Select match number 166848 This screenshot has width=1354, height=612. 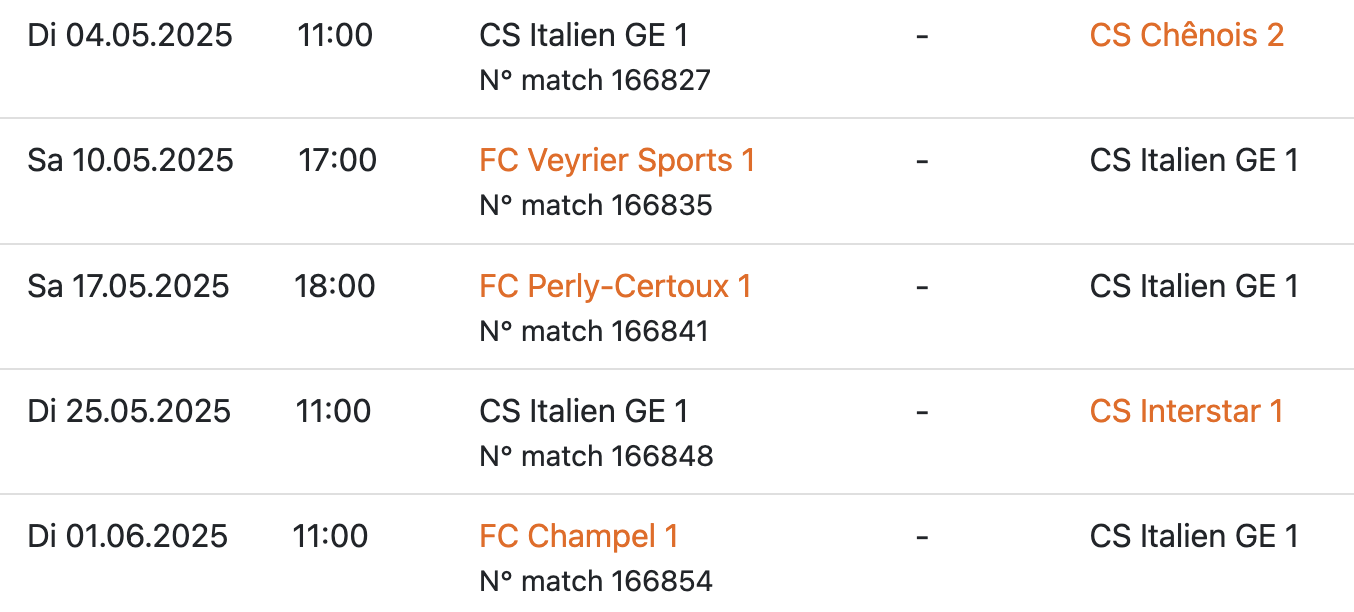coord(596,457)
